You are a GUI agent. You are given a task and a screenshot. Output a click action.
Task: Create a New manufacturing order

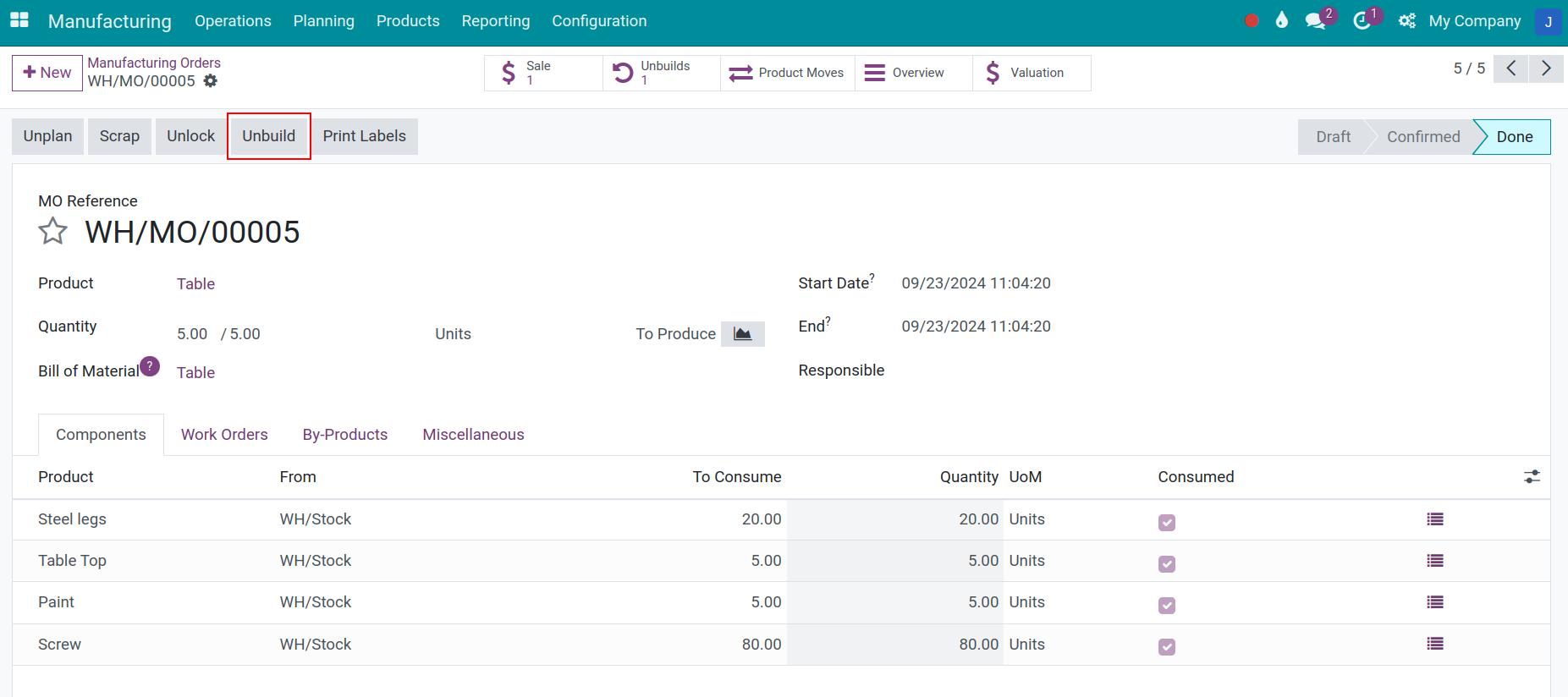click(47, 73)
